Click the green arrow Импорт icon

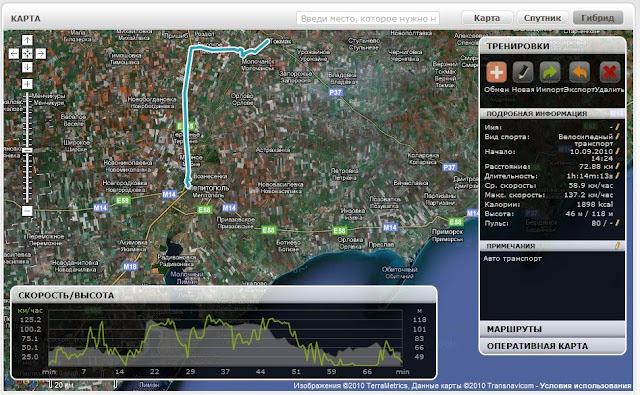click(550, 72)
